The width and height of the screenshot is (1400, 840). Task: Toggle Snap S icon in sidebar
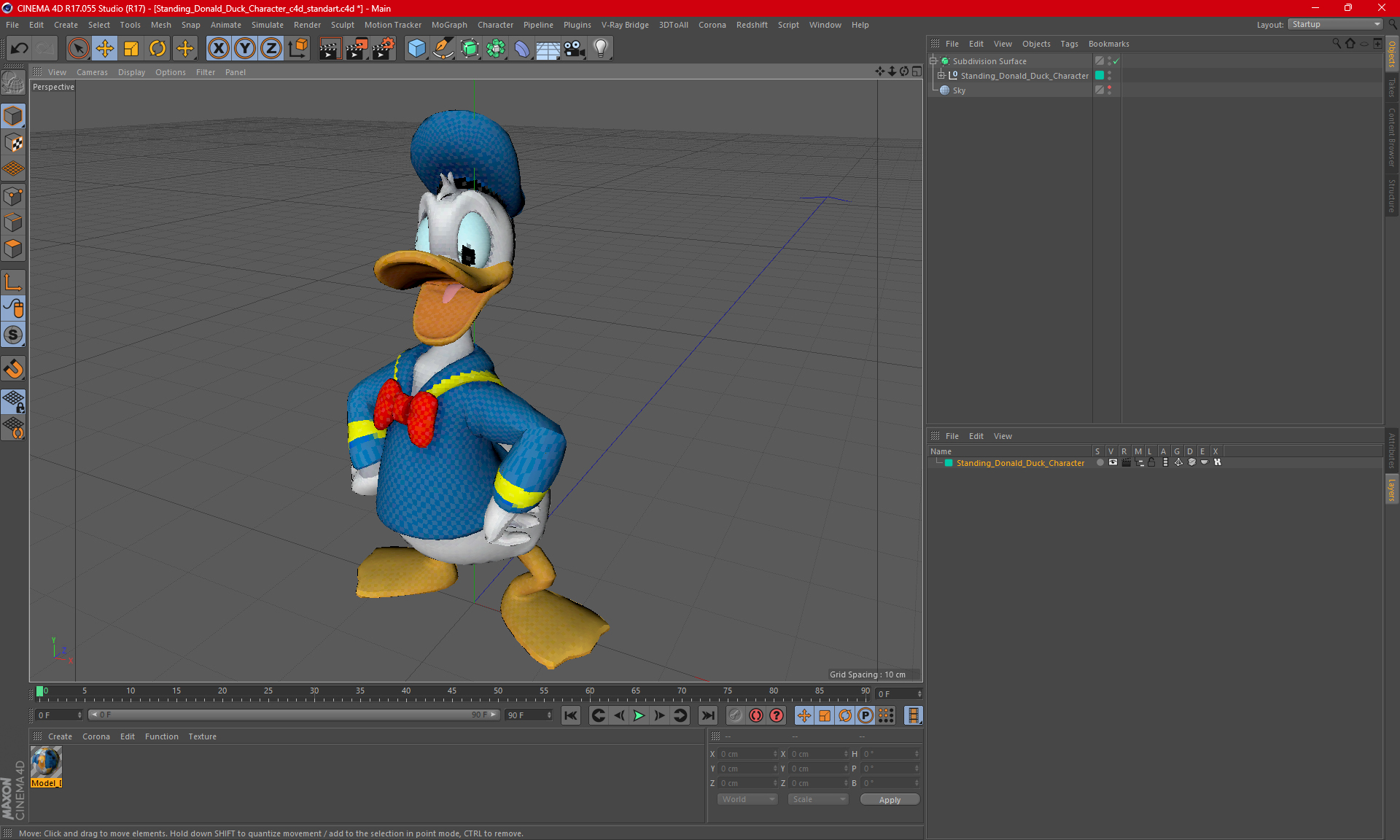point(13,335)
